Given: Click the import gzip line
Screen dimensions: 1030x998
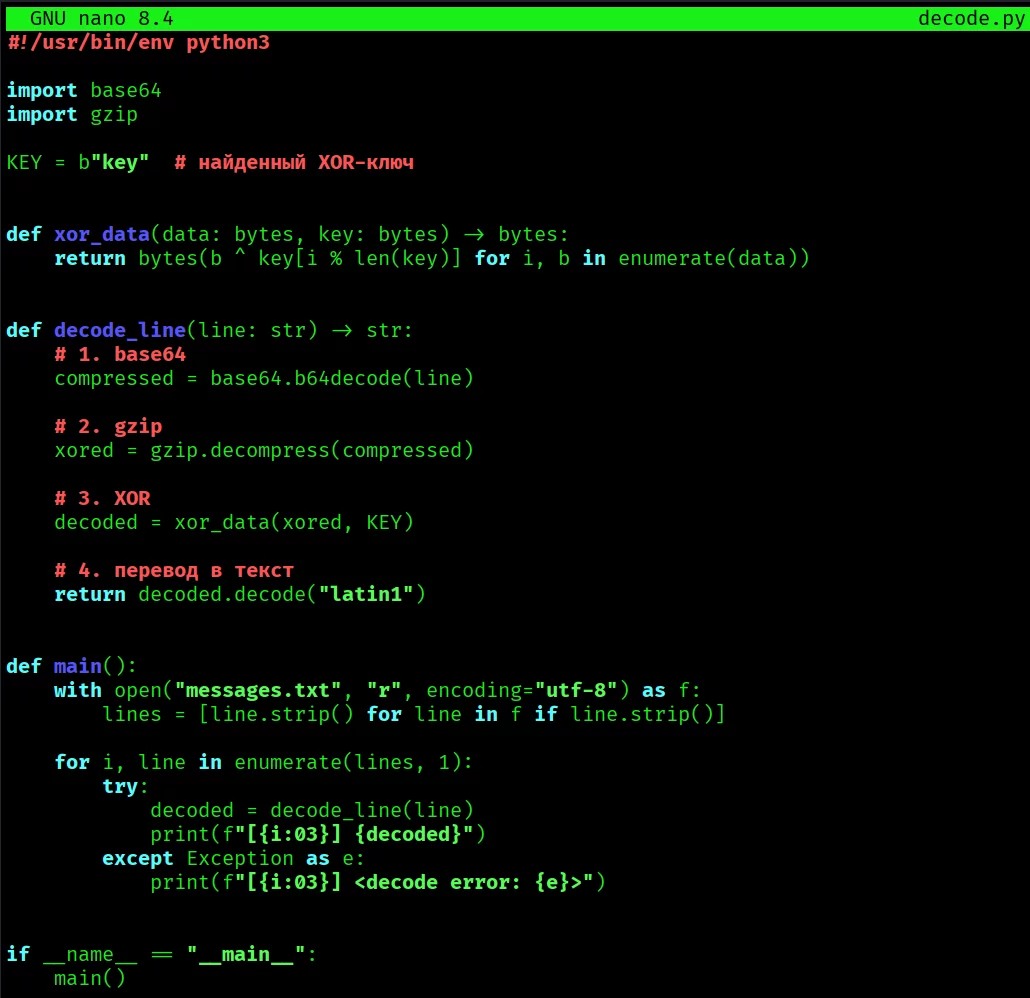Looking at the screenshot, I should pos(72,115).
